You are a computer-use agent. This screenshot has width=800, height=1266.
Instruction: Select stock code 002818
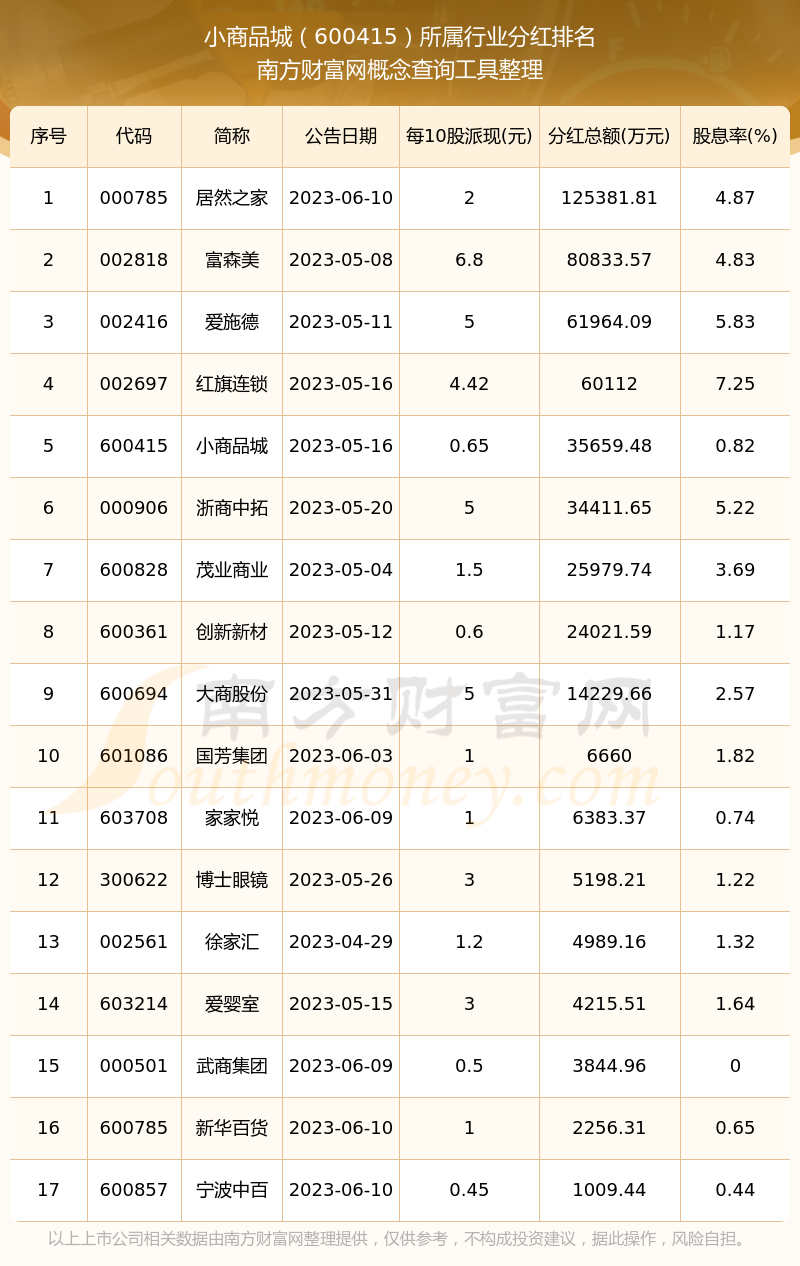[134, 260]
